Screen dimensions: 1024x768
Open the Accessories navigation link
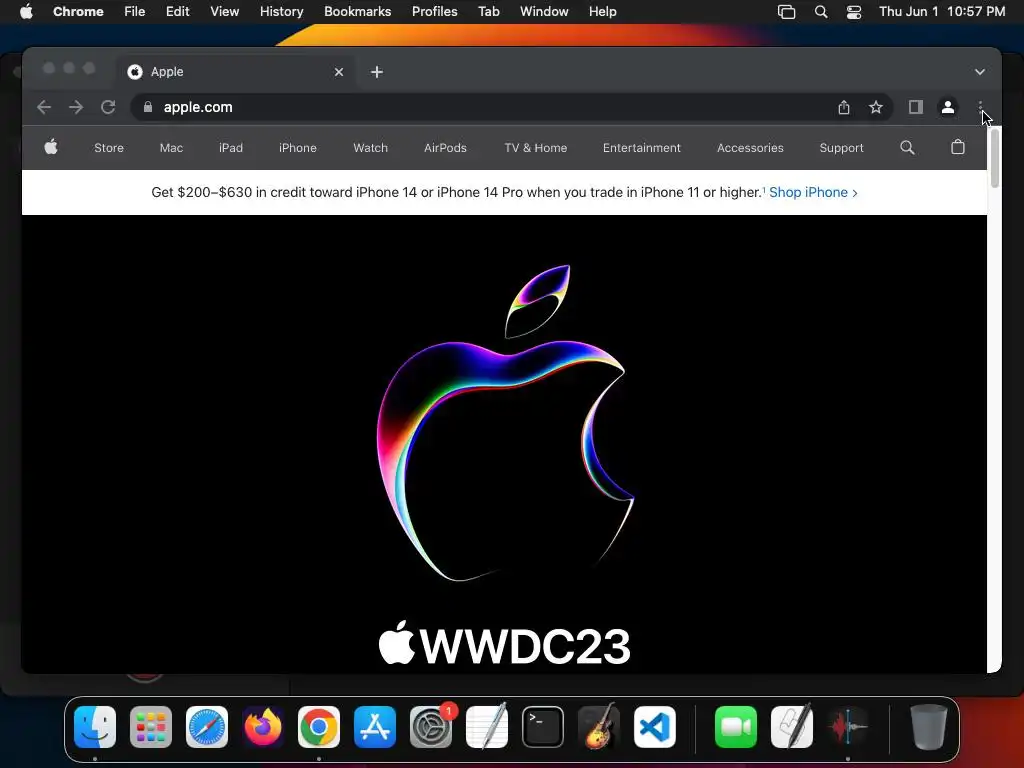tap(750, 148)
